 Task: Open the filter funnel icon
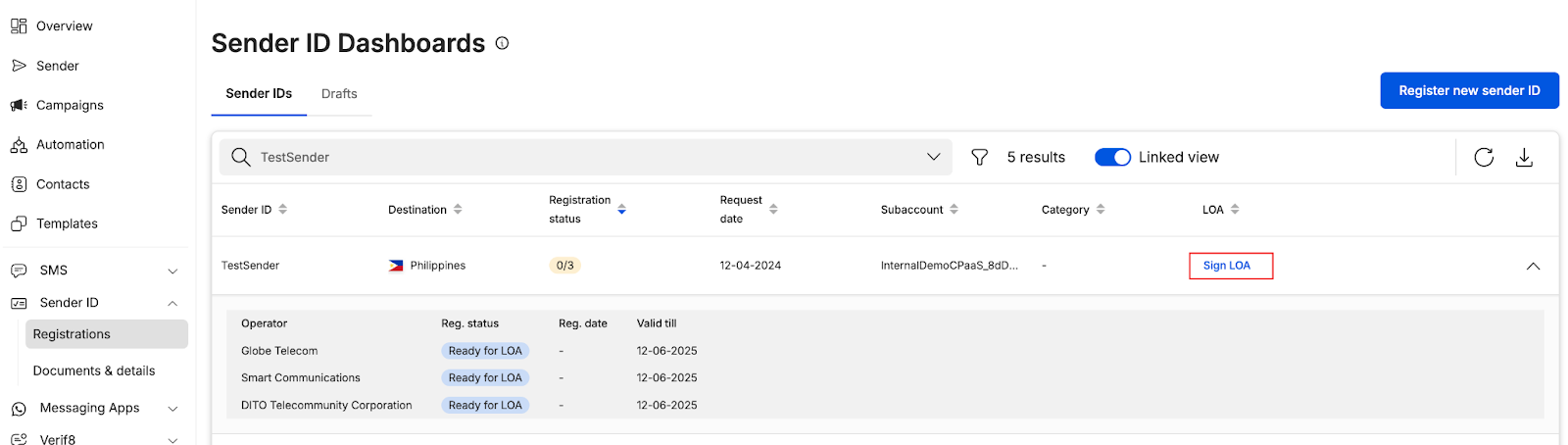979,157
